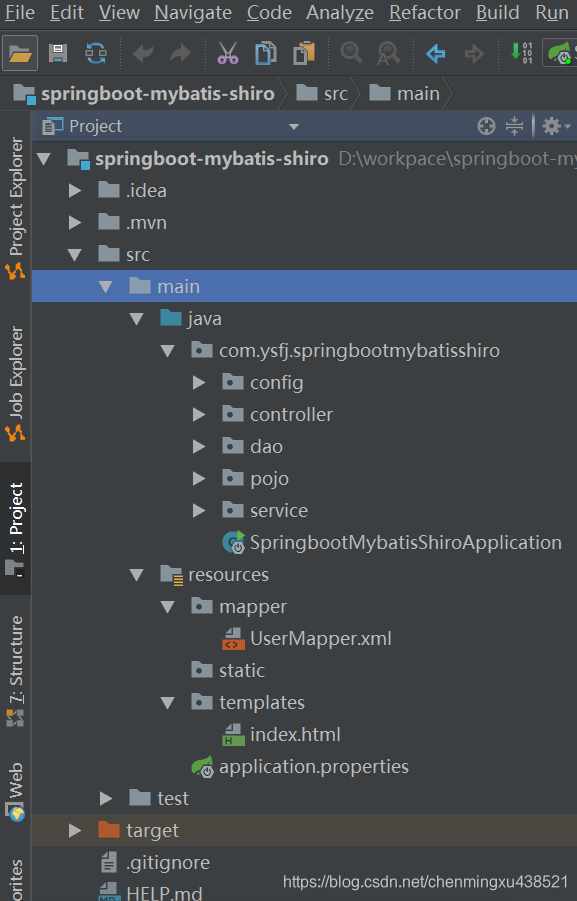The height and width of the screenshot is (901, 577).
Task: Select index.html file
Action: pos(282,735)
